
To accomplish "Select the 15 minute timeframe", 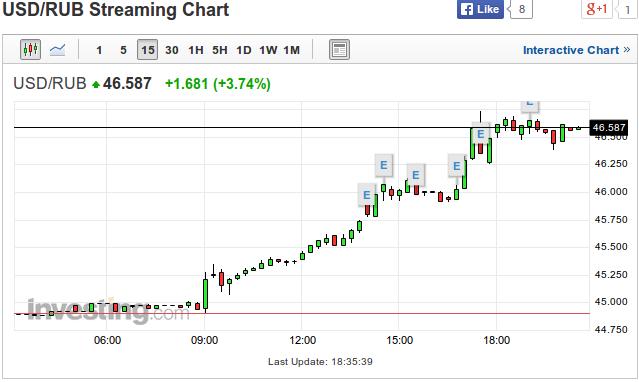I will click(x=148, y=50).
